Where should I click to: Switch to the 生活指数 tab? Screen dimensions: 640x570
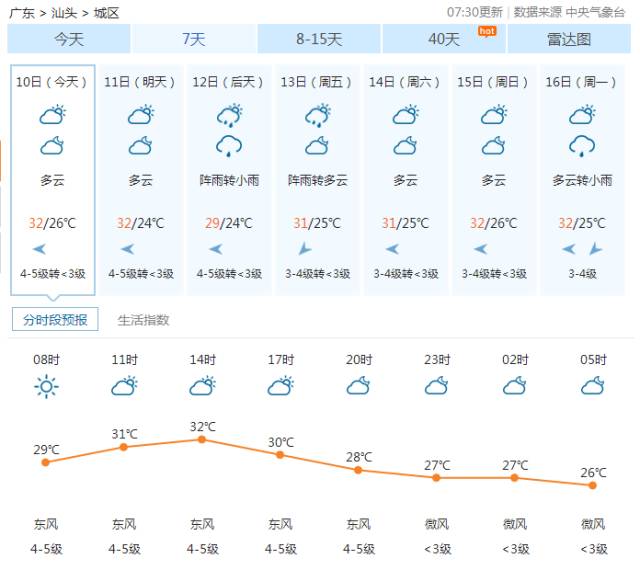[x=143, y=320]
